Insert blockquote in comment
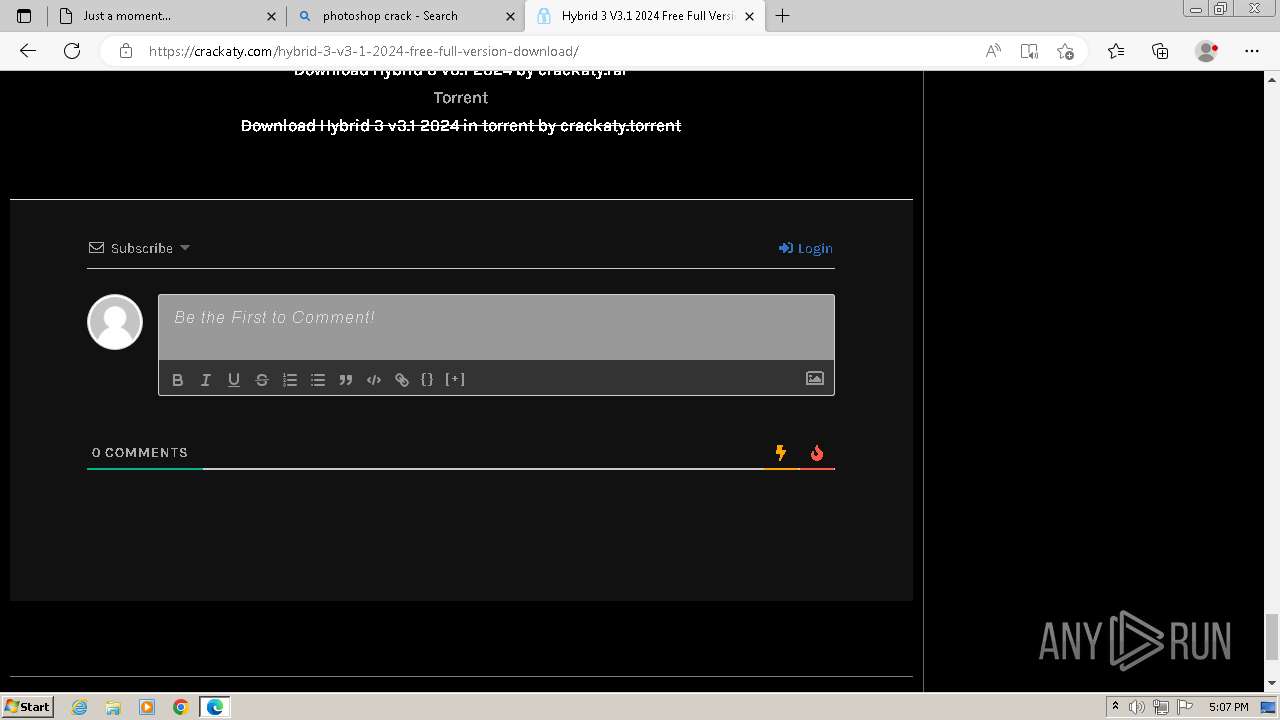 (x=346, y=380)
